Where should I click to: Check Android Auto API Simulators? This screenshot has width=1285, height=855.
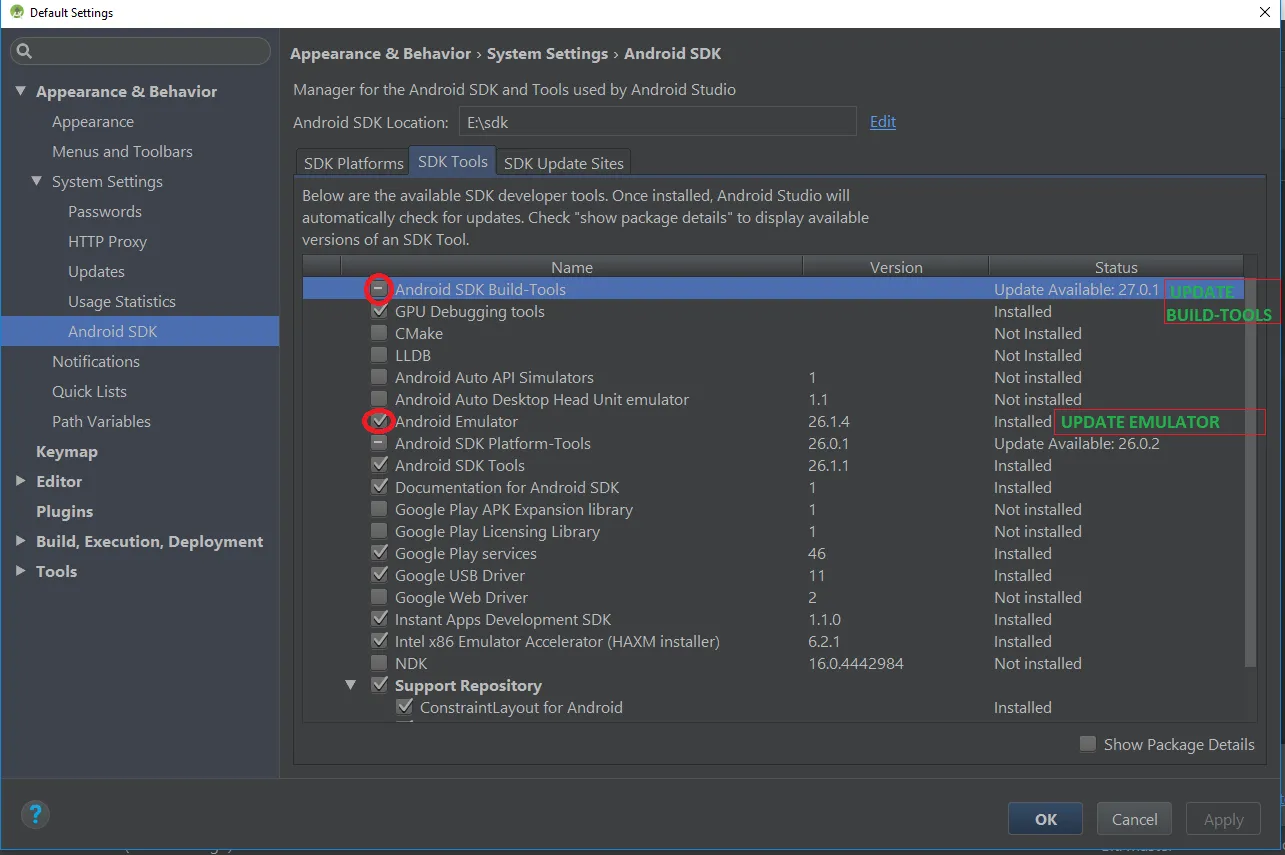pos(379,378)
